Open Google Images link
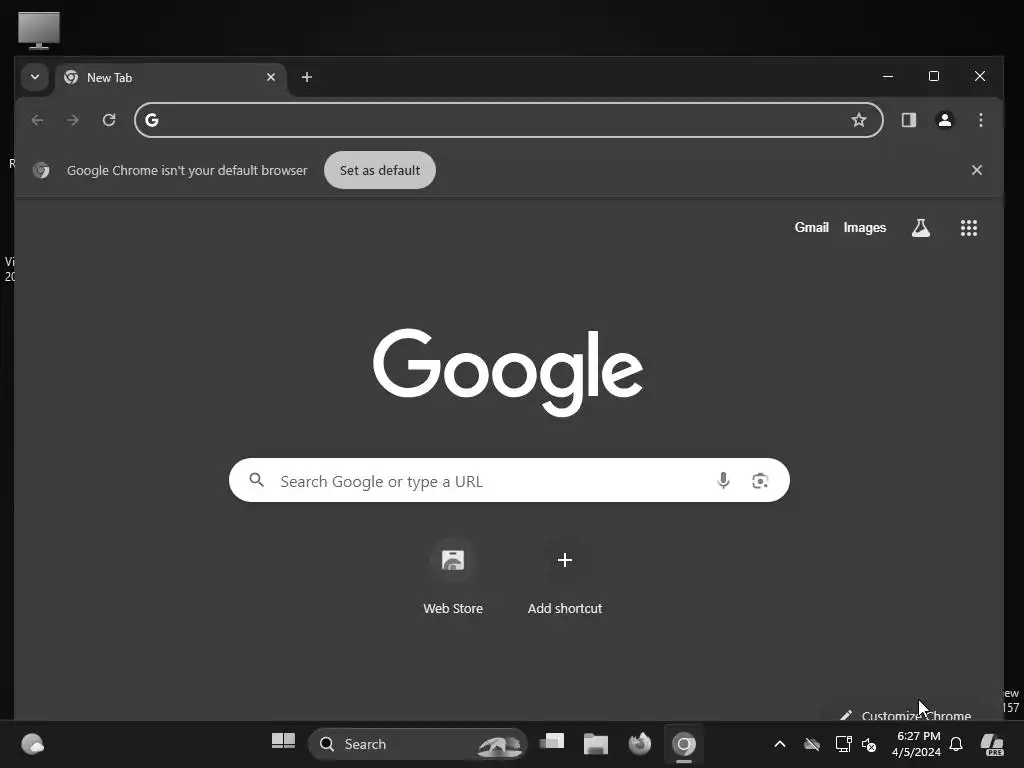This screenshot has width=1024, height=768. coord(865,228)
